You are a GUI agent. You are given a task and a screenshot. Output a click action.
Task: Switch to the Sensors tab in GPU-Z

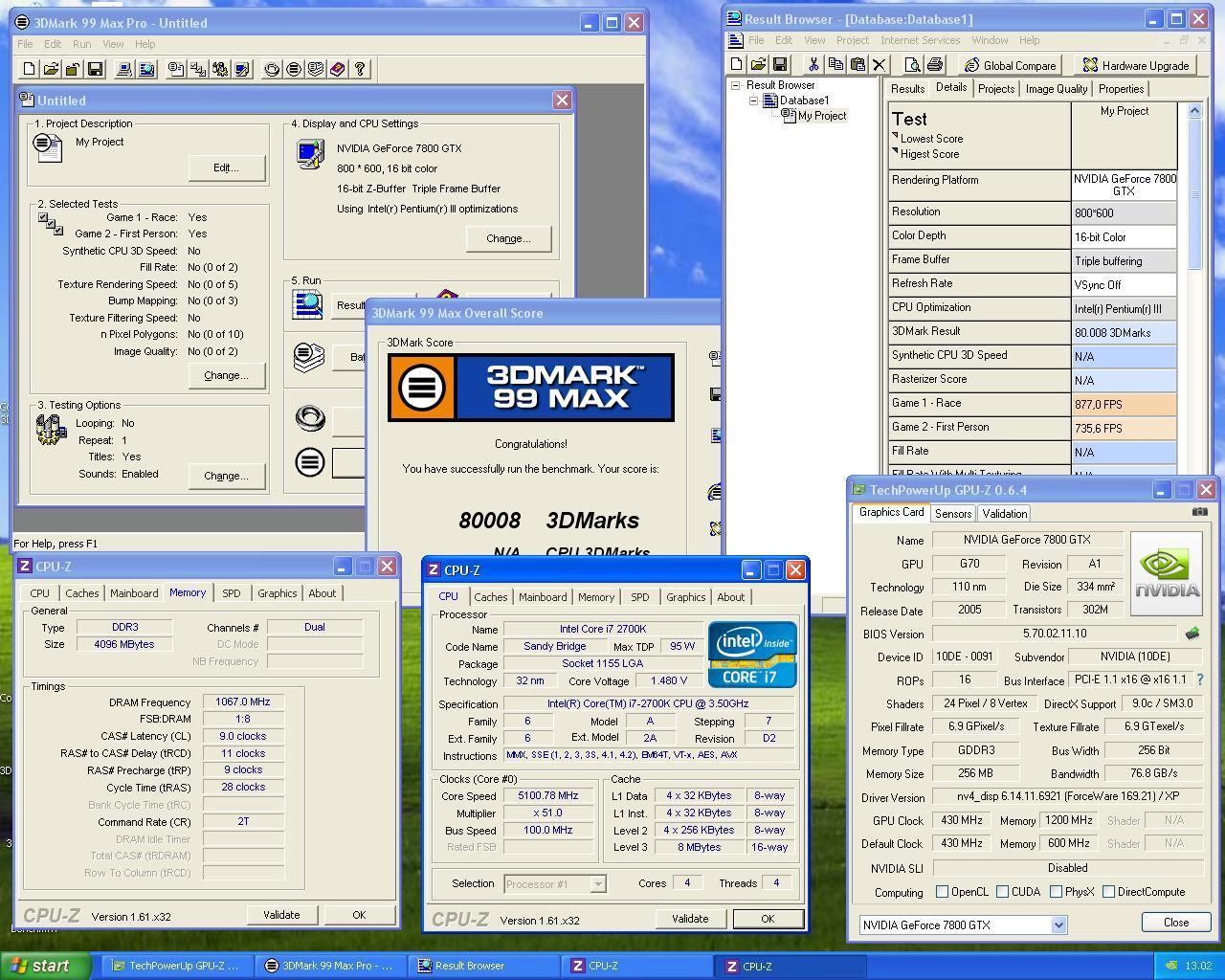(x=953, y=514)
